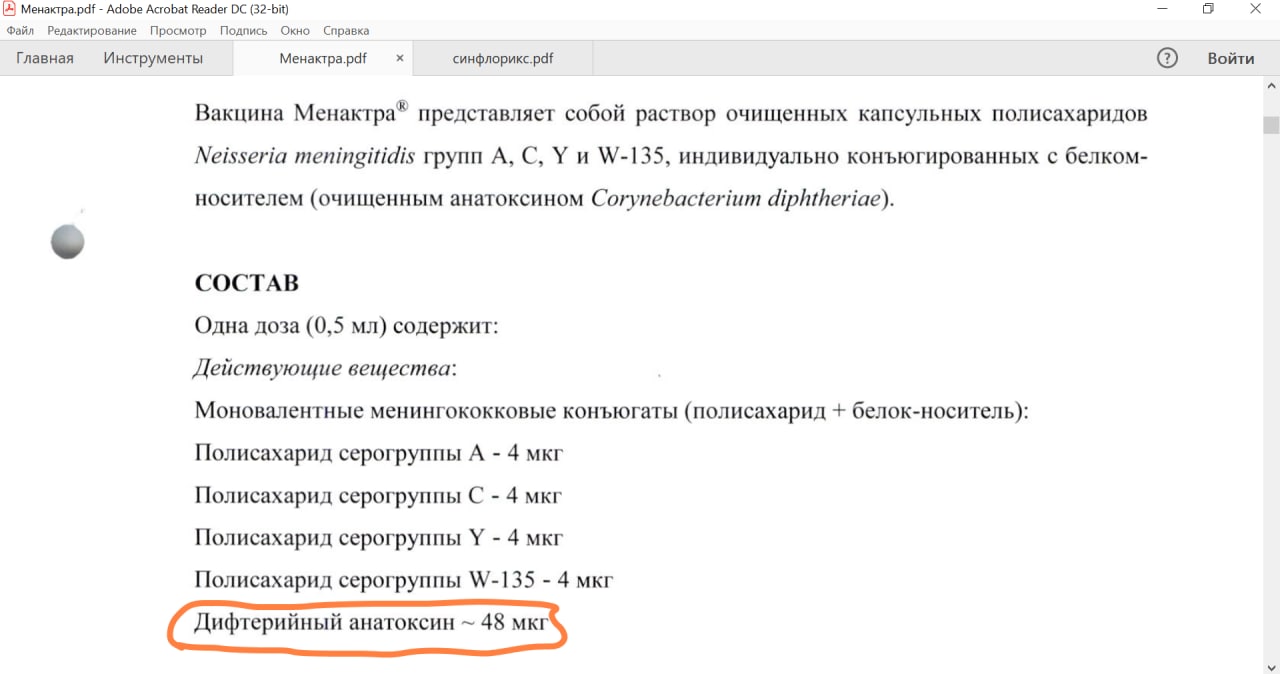1280x674 pixels.
Task: Click the Adobe Acrobat PDF icon in title bar
Action: click(10, 9)
